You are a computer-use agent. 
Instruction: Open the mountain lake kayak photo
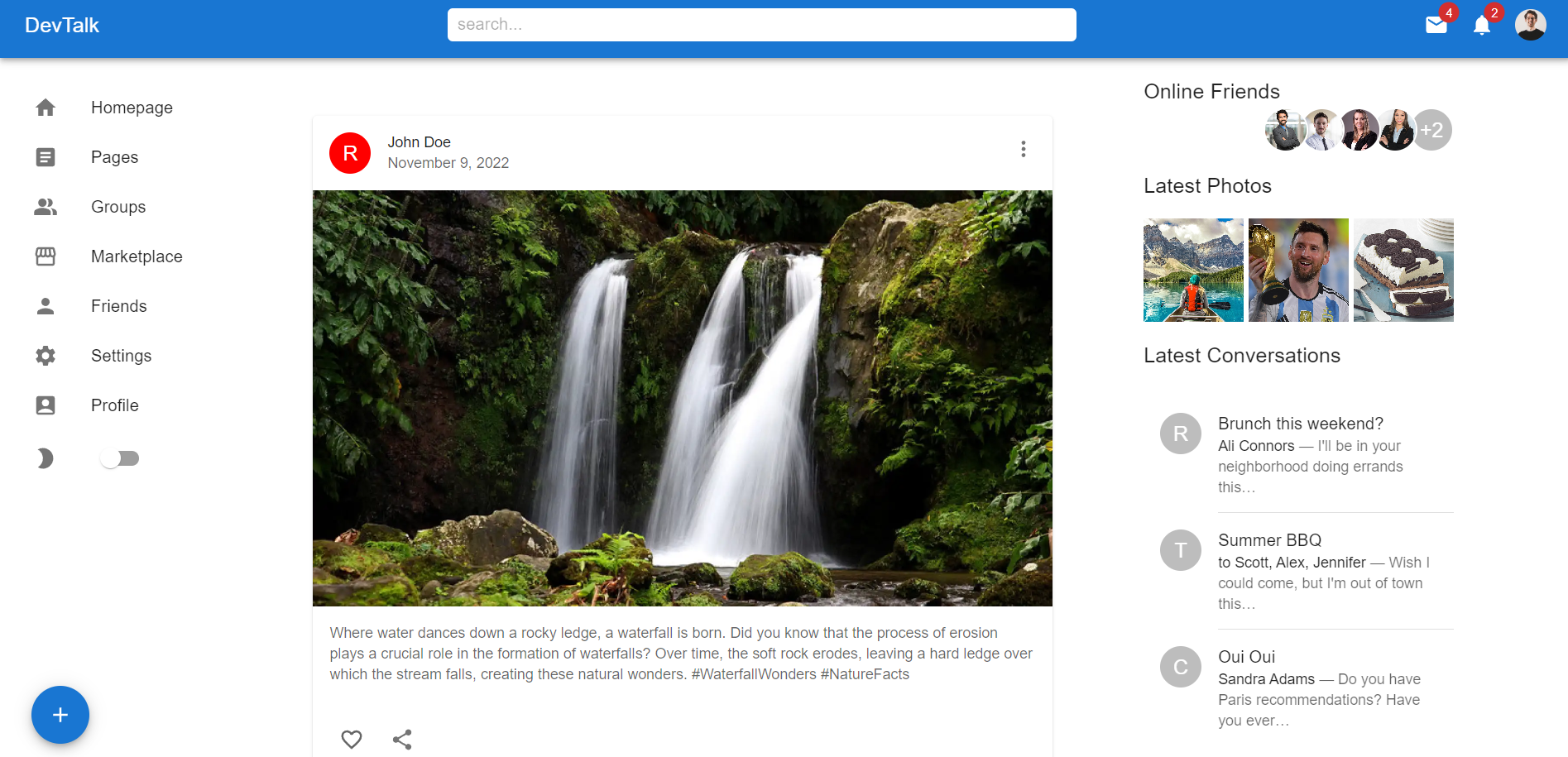click(1193, 270)
